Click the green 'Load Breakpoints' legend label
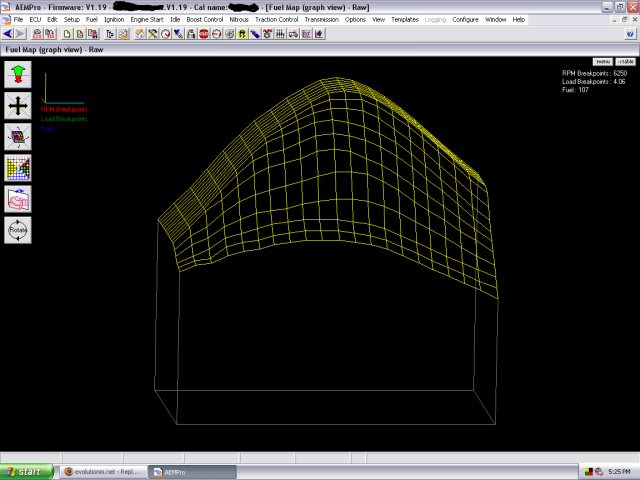 (x=64, y=119)
